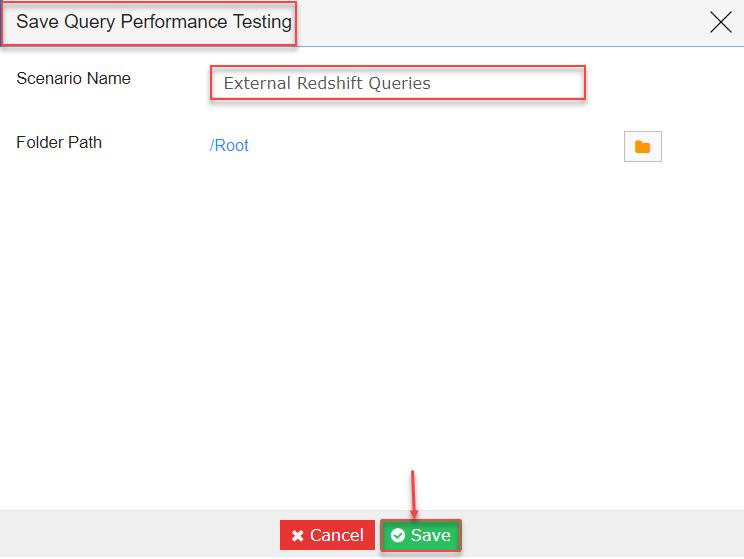Choose a different folder with the folder button
Viewport: 744px width, 559px height.
click(642, 147)
